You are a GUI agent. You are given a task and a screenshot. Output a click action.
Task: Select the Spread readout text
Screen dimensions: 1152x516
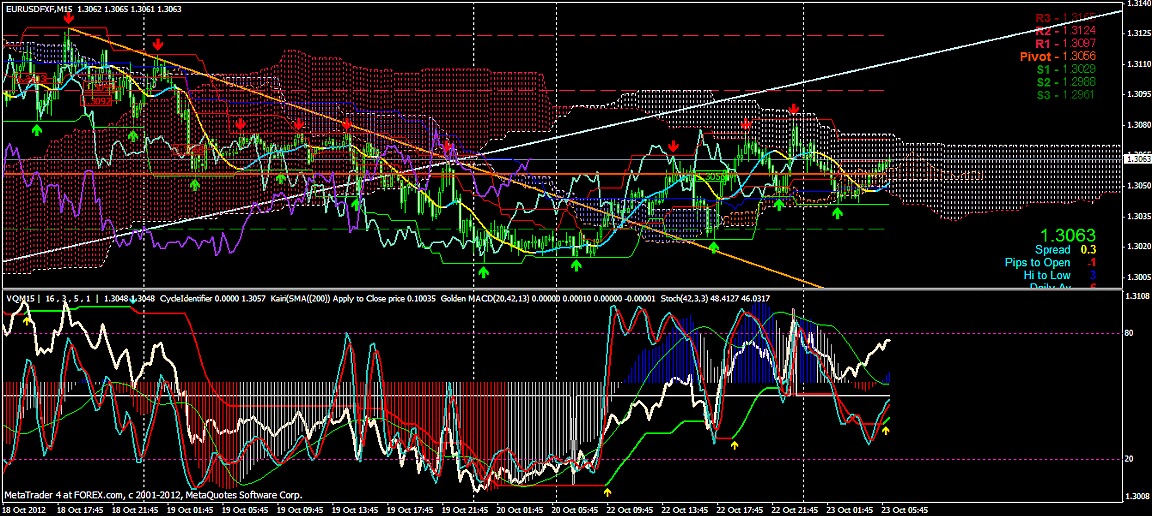tap(1052, 249)
